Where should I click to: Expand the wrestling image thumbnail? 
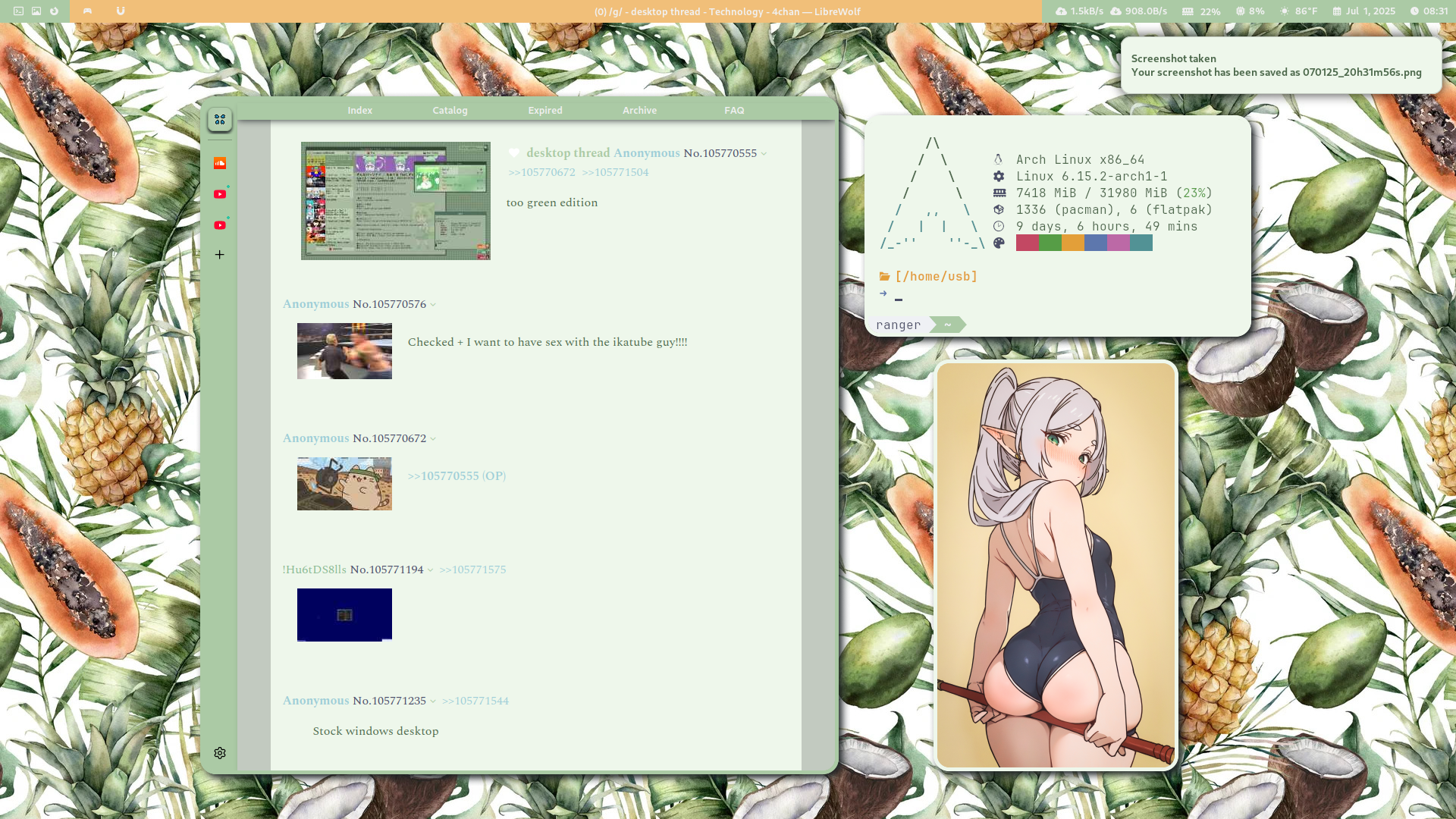[x=344, y=351]
